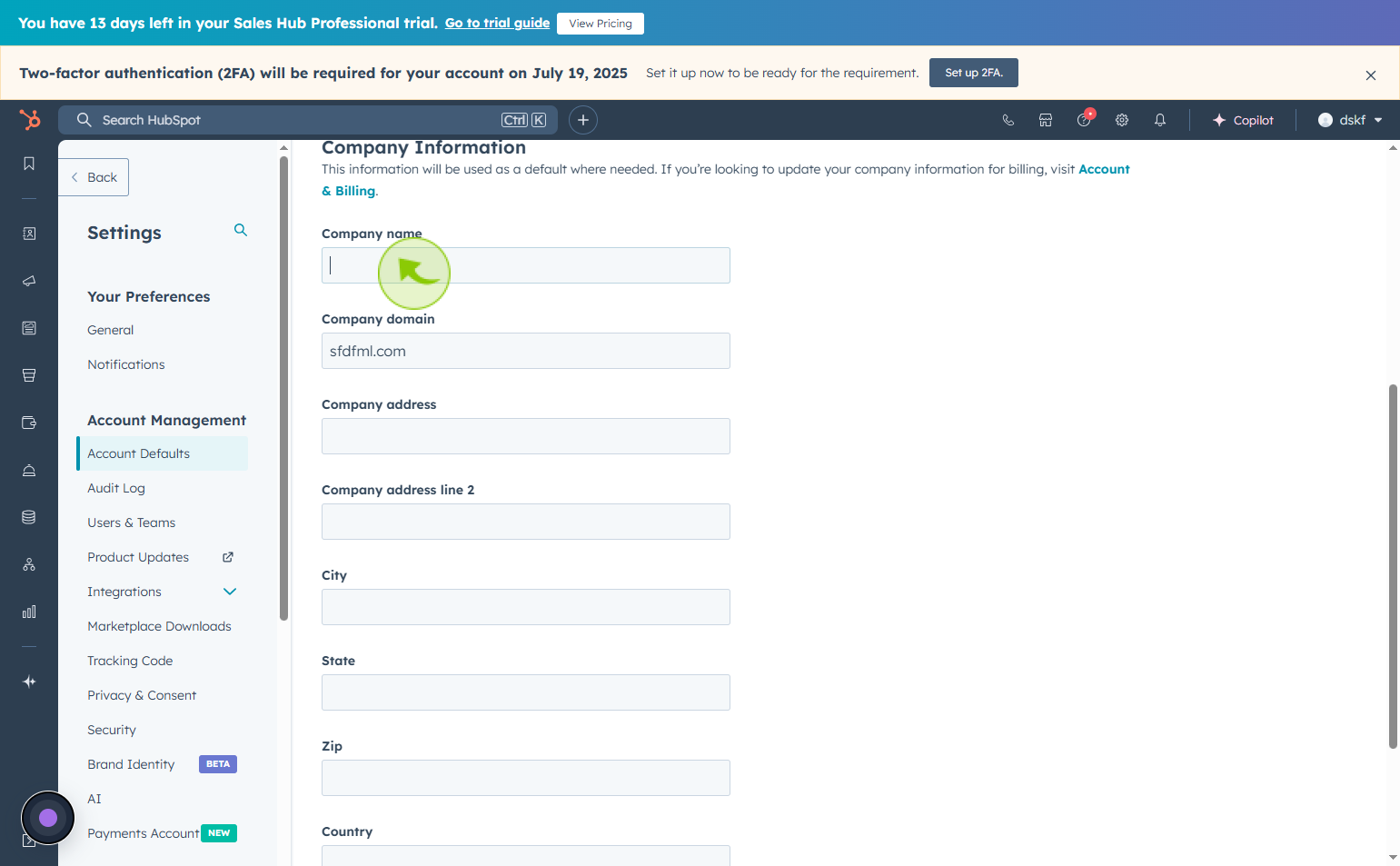Image resolution: width=1400 pixels, height=866 pixels.
Task: Expand the Integrations section chevron
Action: pyautogui.click(x=230, y=592)
